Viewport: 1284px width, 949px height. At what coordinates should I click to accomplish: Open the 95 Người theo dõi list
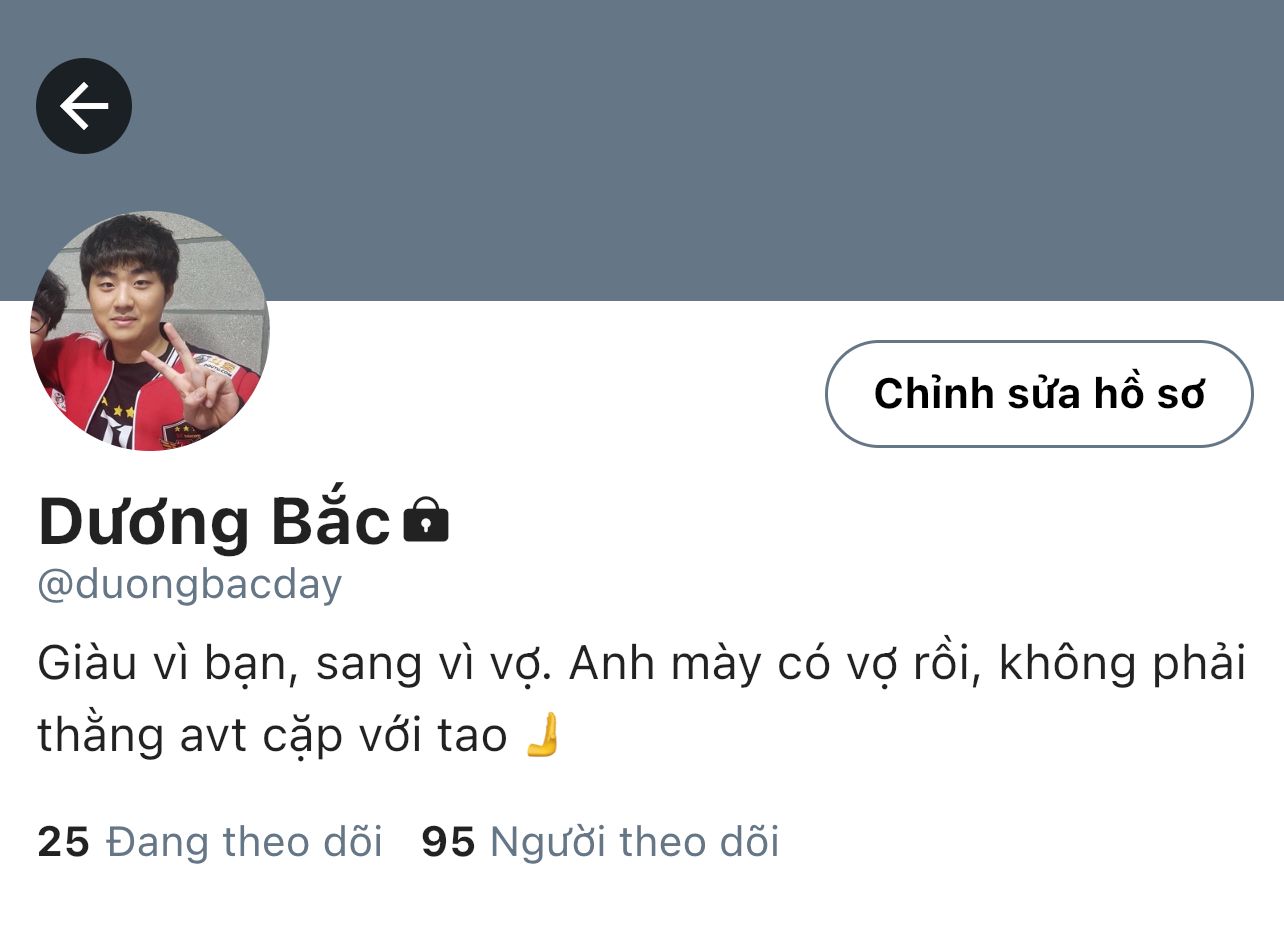[600, 842]
